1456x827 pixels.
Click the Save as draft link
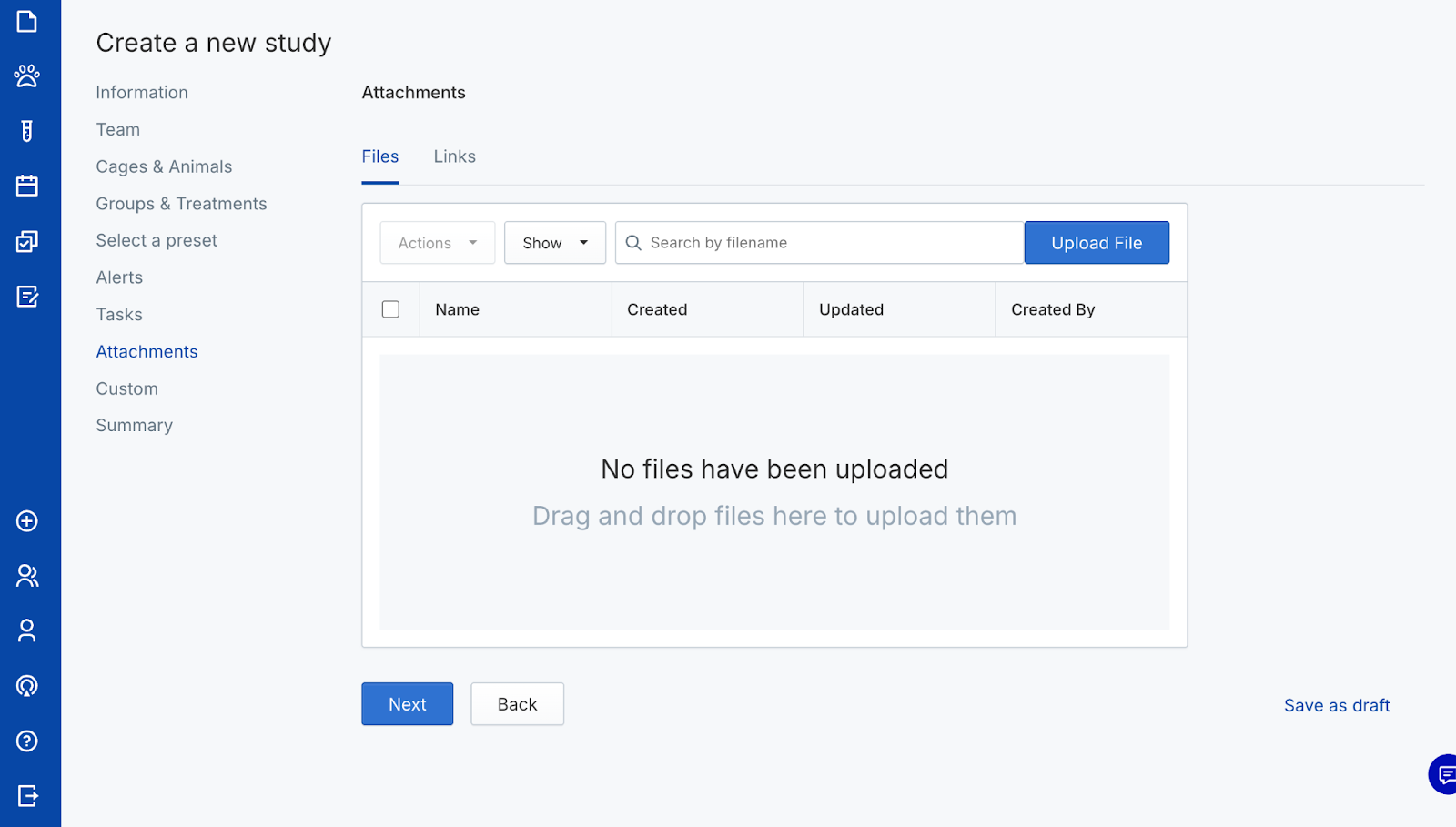click(1336, 705)
